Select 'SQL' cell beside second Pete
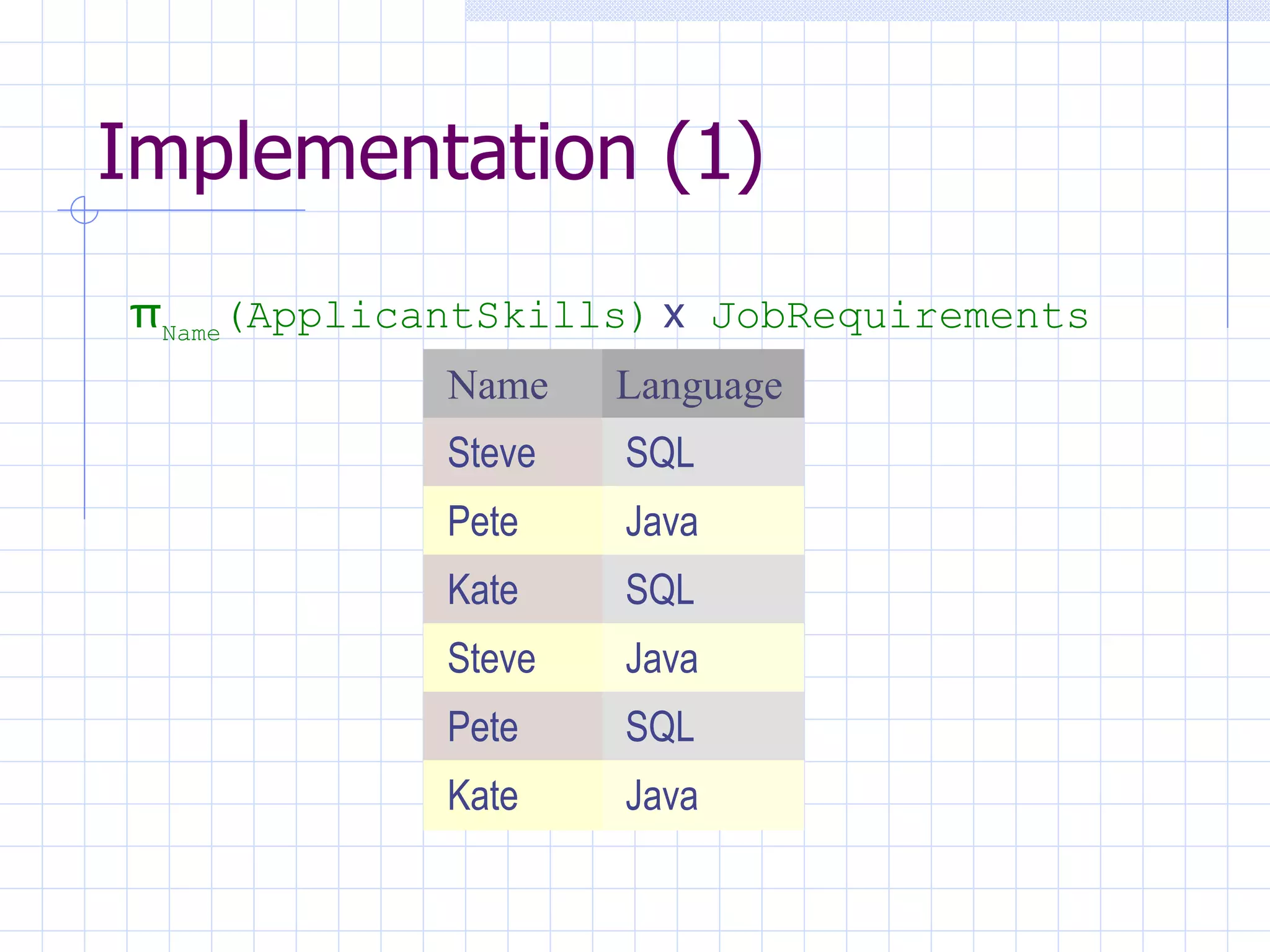1270x952 pixels. (x=703, y=726)
